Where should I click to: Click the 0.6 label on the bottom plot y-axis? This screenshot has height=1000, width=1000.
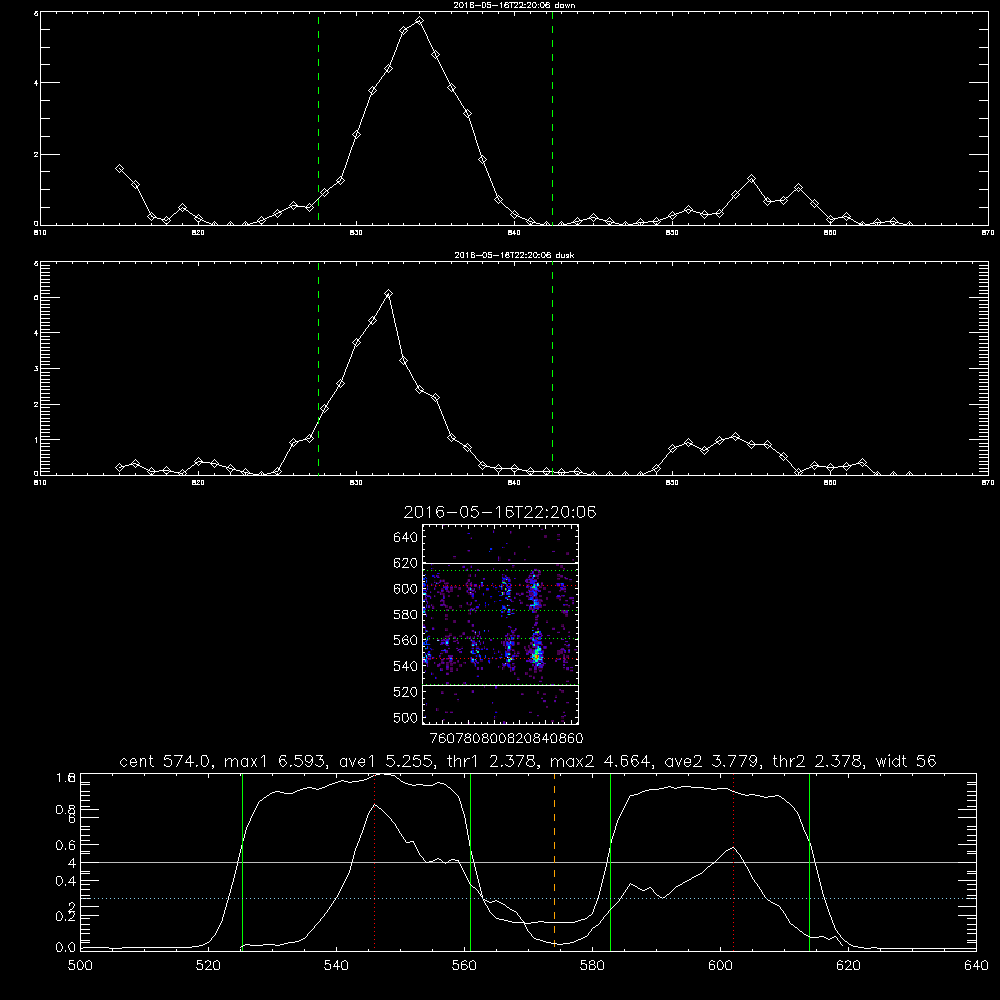click(x=66, y=845)
